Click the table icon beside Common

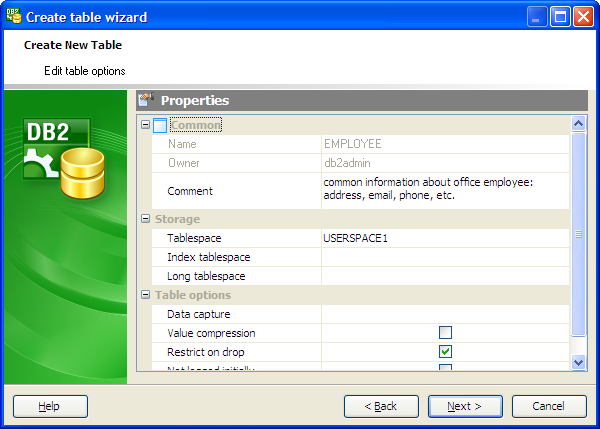(x=160, y=125)
